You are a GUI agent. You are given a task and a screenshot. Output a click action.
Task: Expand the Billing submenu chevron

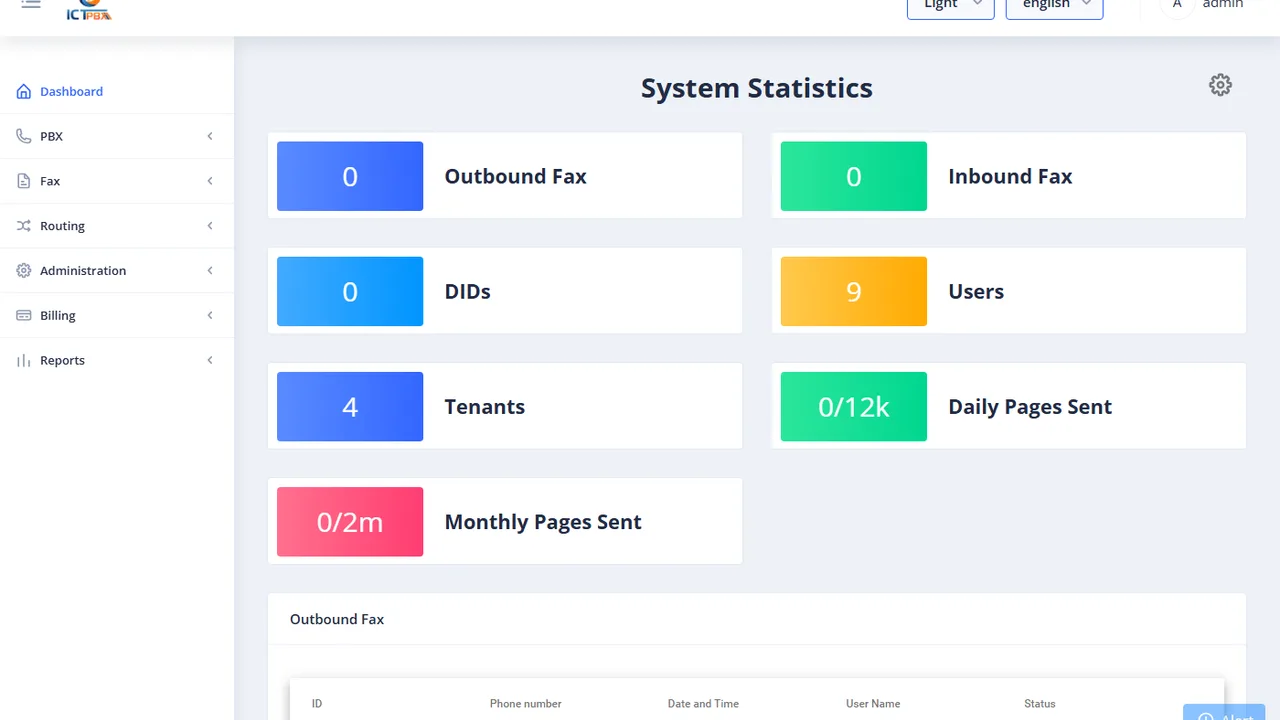pyautogui.click(x=210, y=316)
